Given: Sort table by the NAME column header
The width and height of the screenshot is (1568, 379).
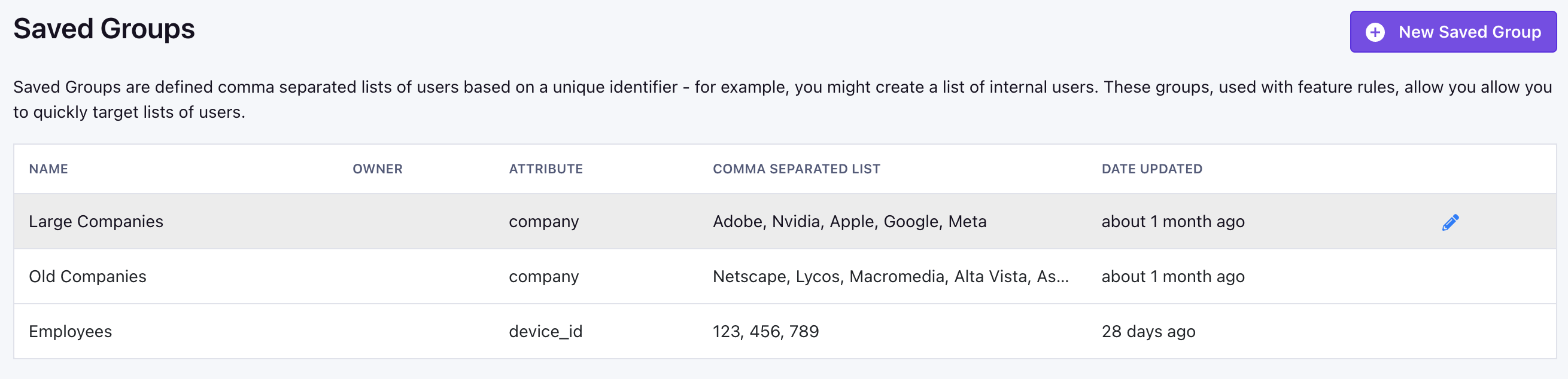Looking at the screenshot, I should (x=48, y=169).
